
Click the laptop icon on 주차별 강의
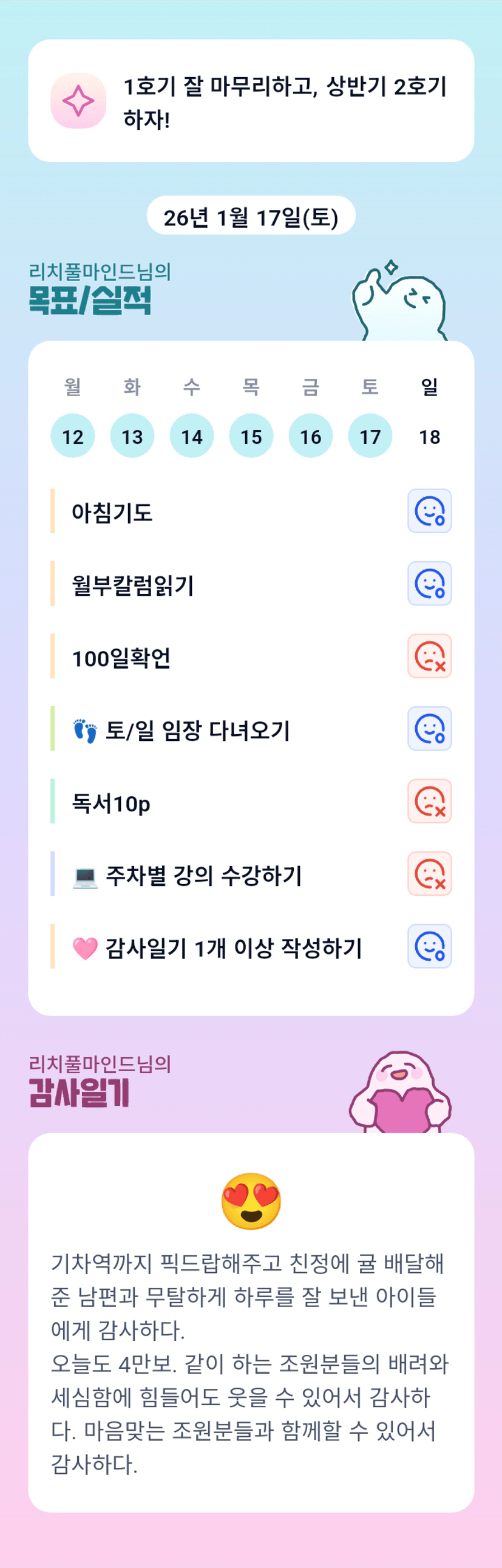[85, 876]
